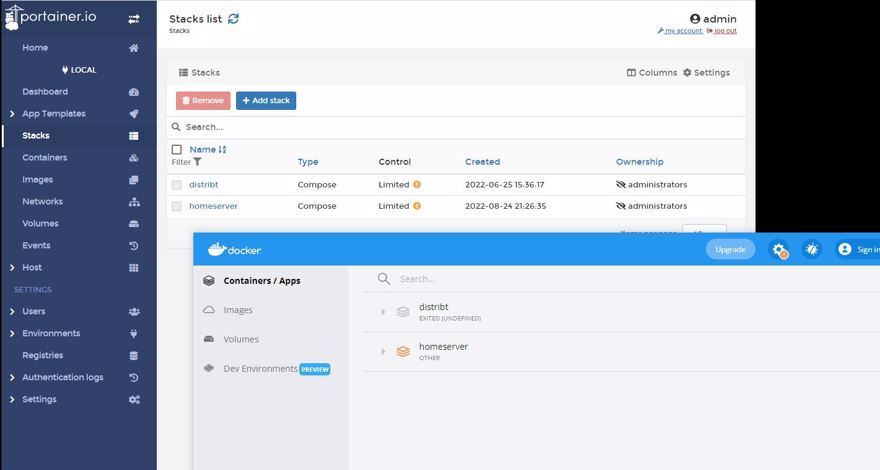The image size is (880, 470).
Task: Tick the distribt stack checkbox
Action: (177, 185)
